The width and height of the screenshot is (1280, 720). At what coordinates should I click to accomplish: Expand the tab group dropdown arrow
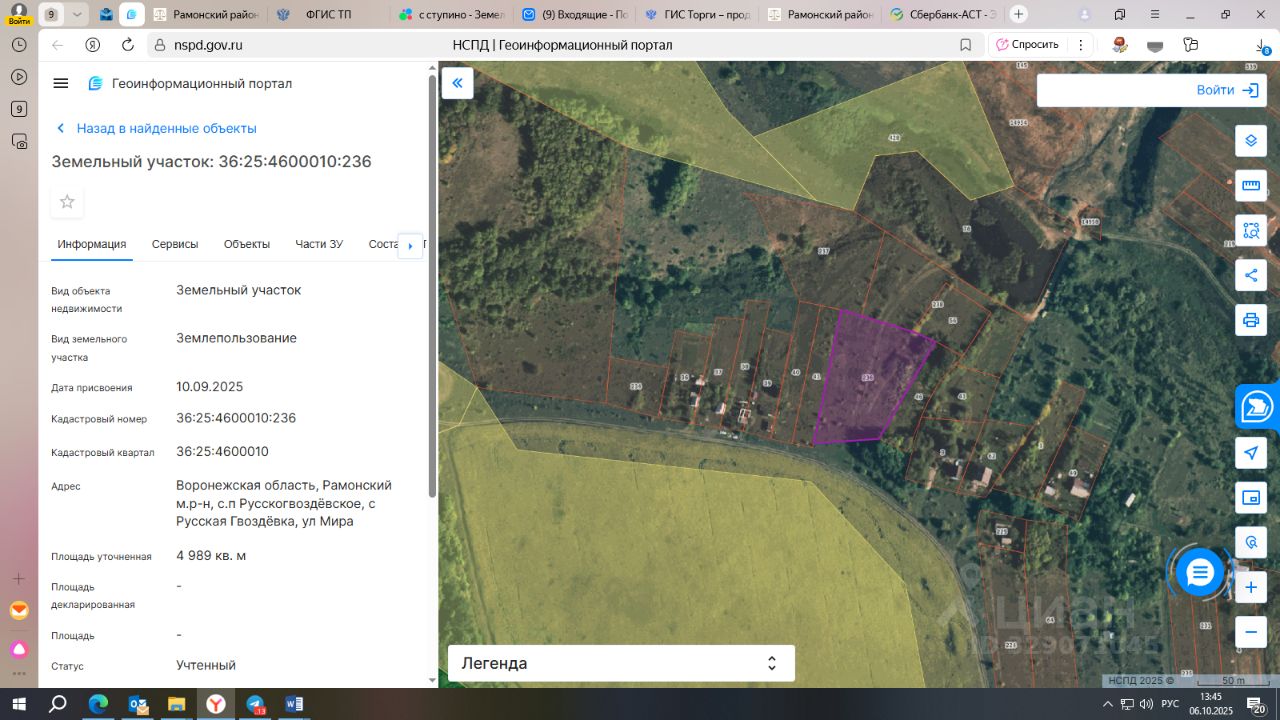pos(79,15)
